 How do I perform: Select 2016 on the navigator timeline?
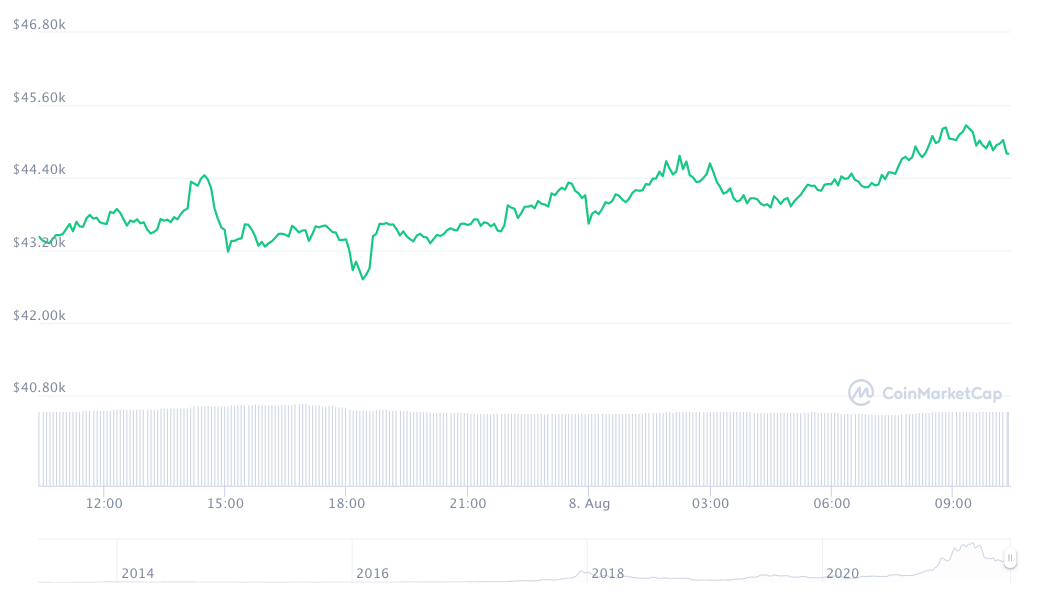pos(372,573)
